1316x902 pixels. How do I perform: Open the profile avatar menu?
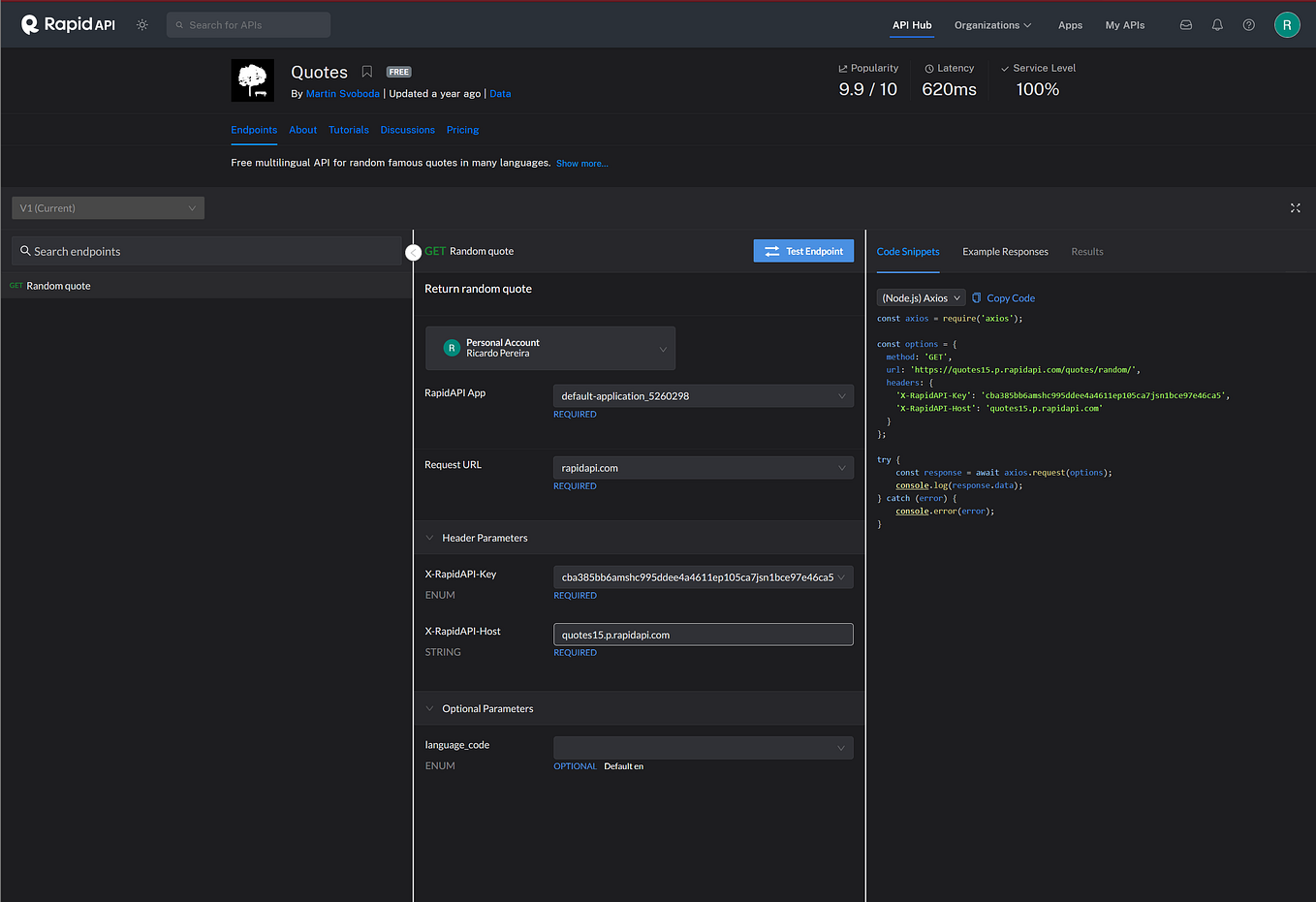click(1287, 24)
